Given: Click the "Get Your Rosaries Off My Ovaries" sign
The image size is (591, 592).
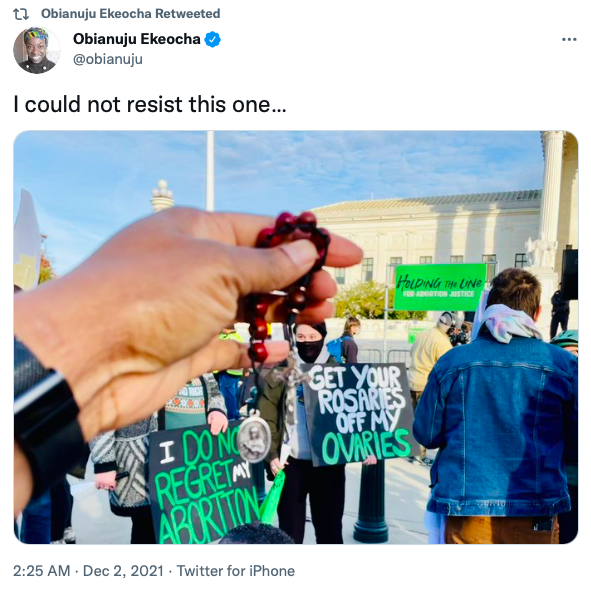Looking at the screenshot, I should pyautogui.click(x=359, y=414).
